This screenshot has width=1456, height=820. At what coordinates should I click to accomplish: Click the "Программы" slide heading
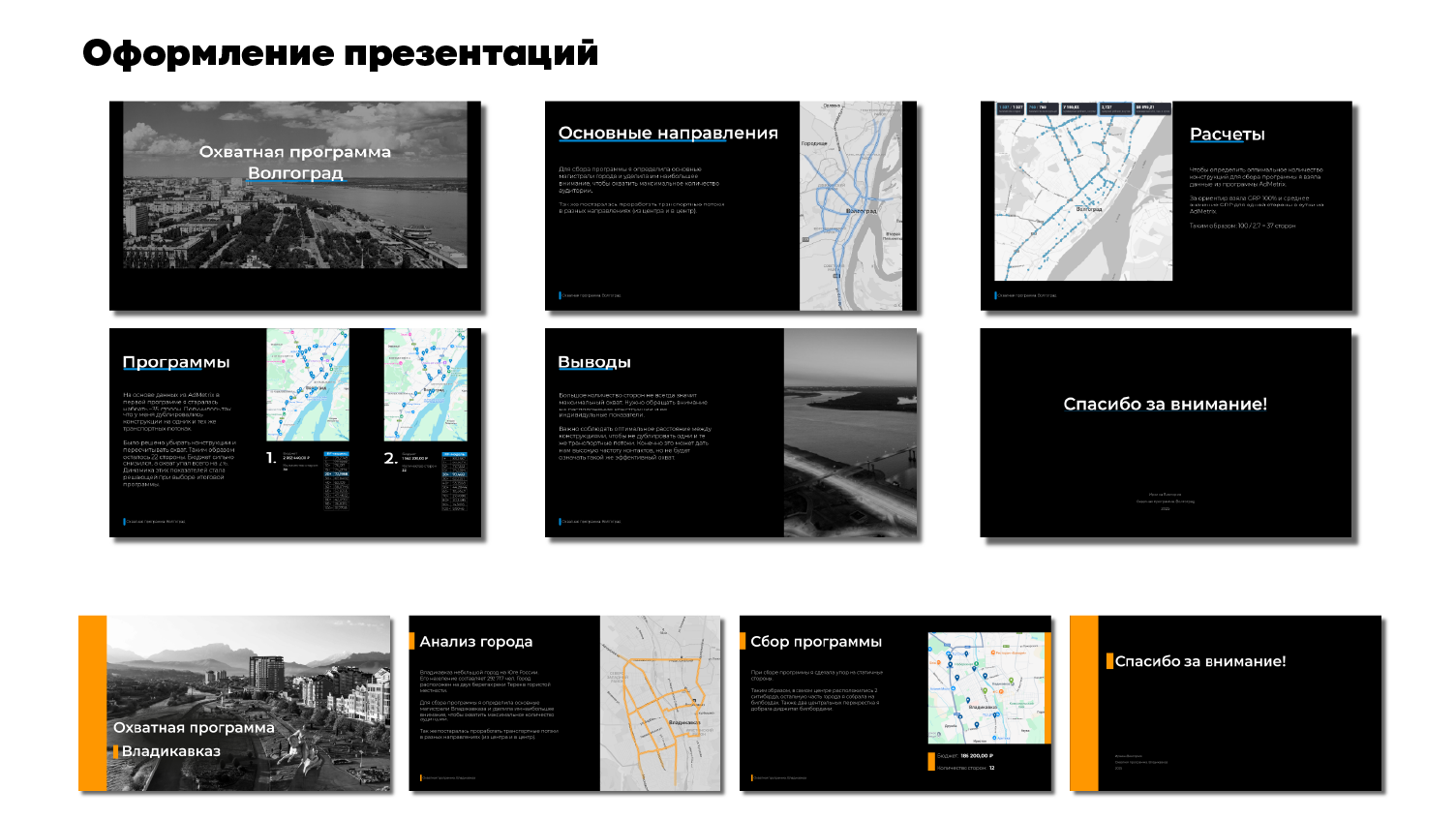click(176, 362)
